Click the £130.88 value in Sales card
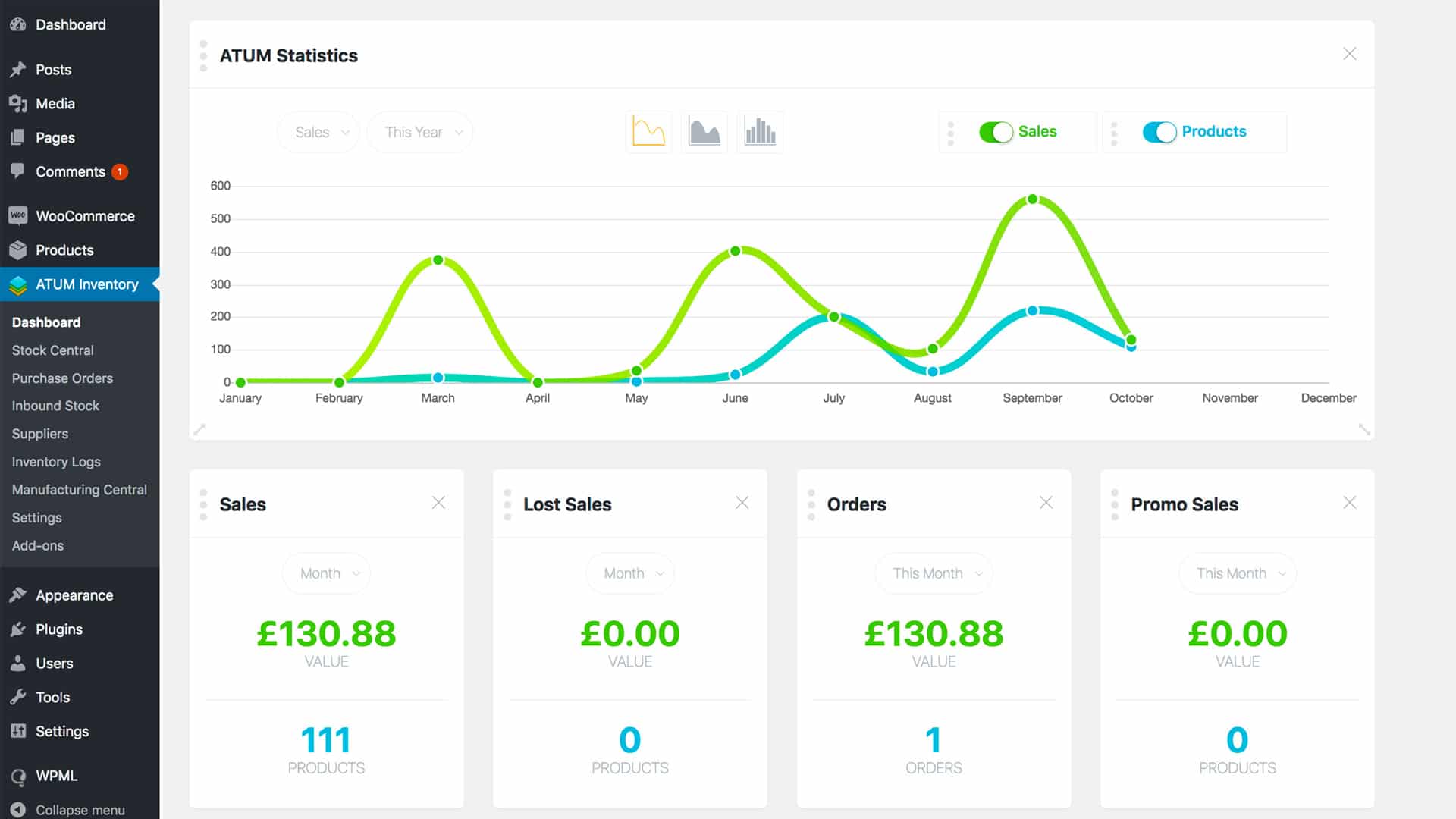This screenshot has width=1456, height=819. coord(326,634)
